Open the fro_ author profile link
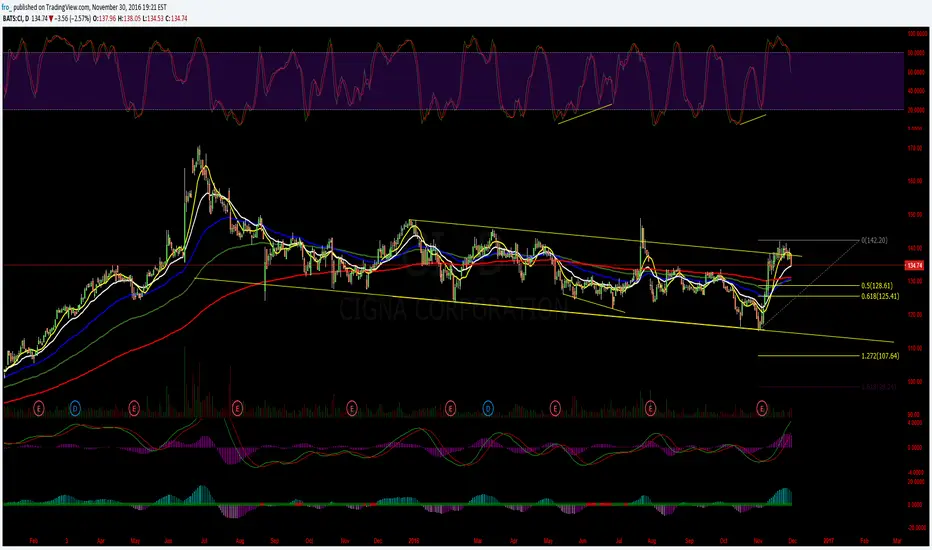The width and height of the screenshot is (932, 550). coord(7,7)
